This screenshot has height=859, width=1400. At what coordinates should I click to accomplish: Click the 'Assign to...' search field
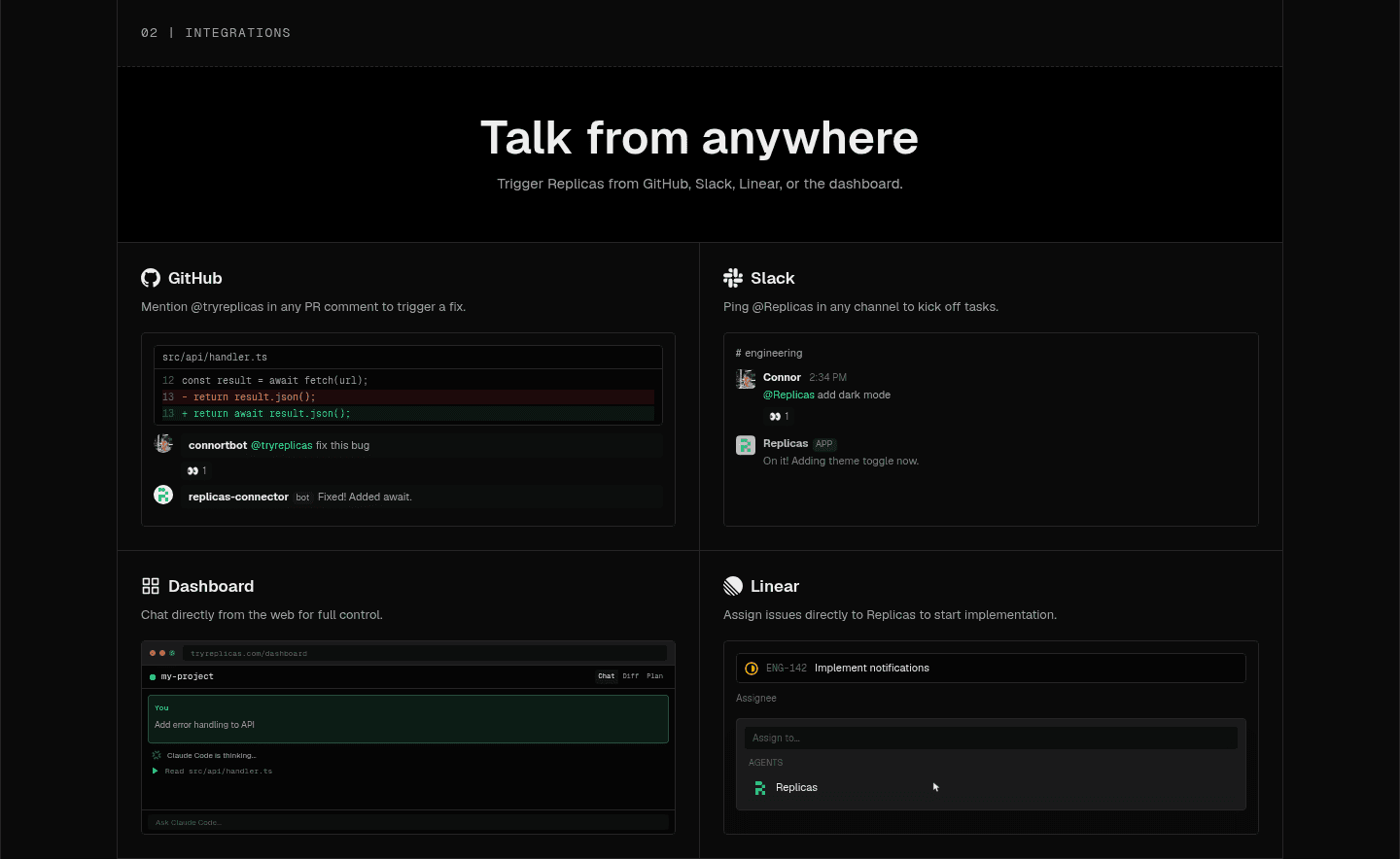point(991,738)
